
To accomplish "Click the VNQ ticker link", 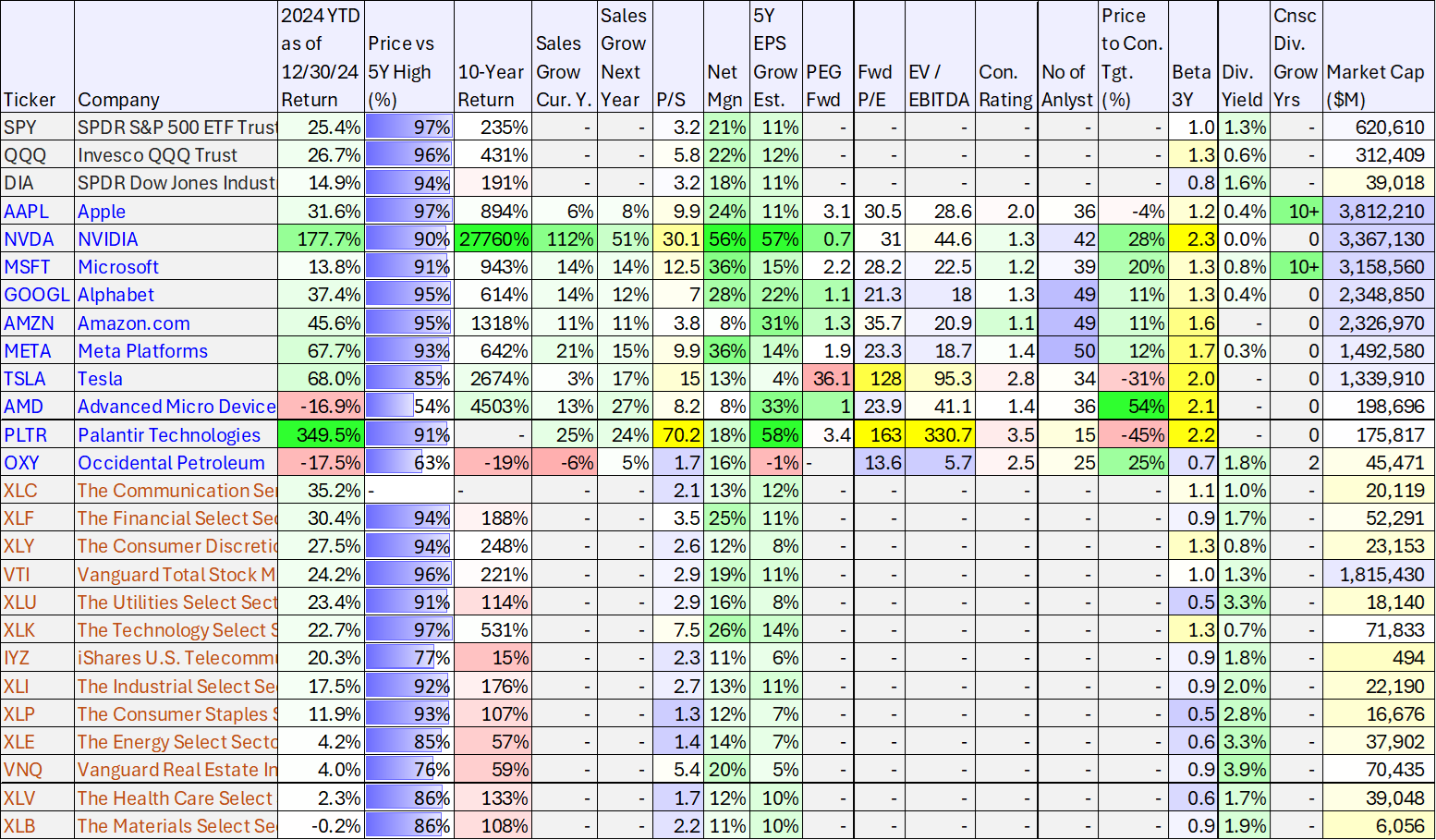I will coord(23,770).
